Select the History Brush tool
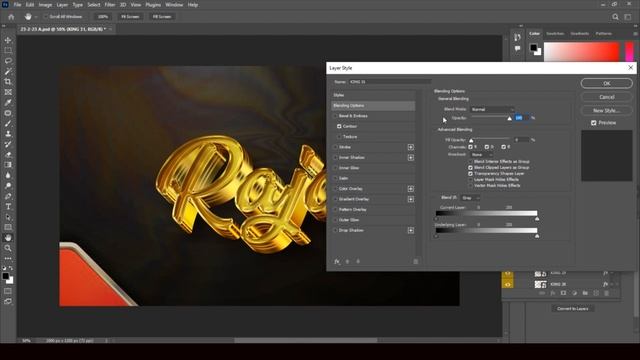 [x=8, y=144]
